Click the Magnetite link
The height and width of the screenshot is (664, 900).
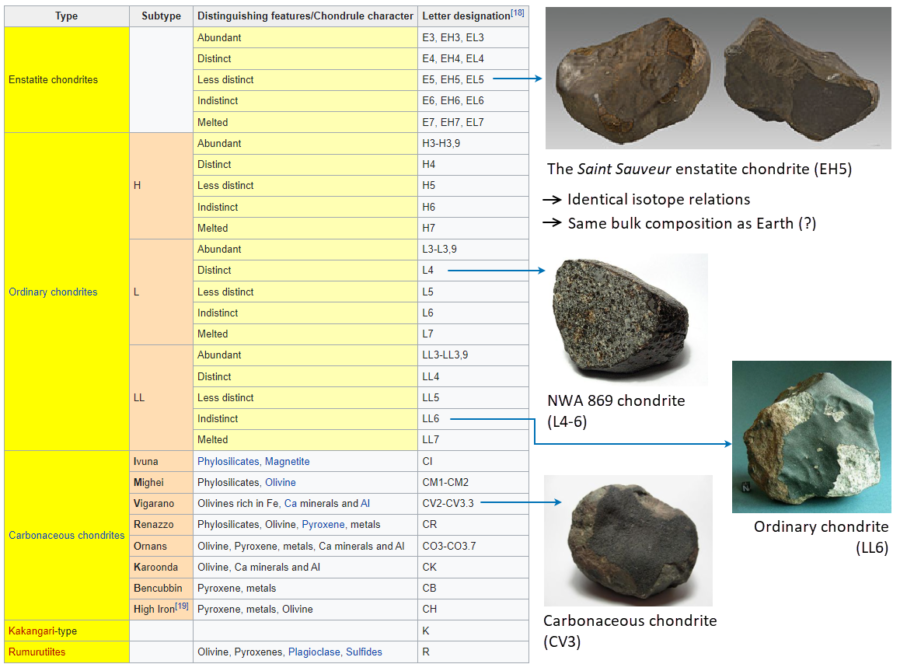click(x=287, y=461)
